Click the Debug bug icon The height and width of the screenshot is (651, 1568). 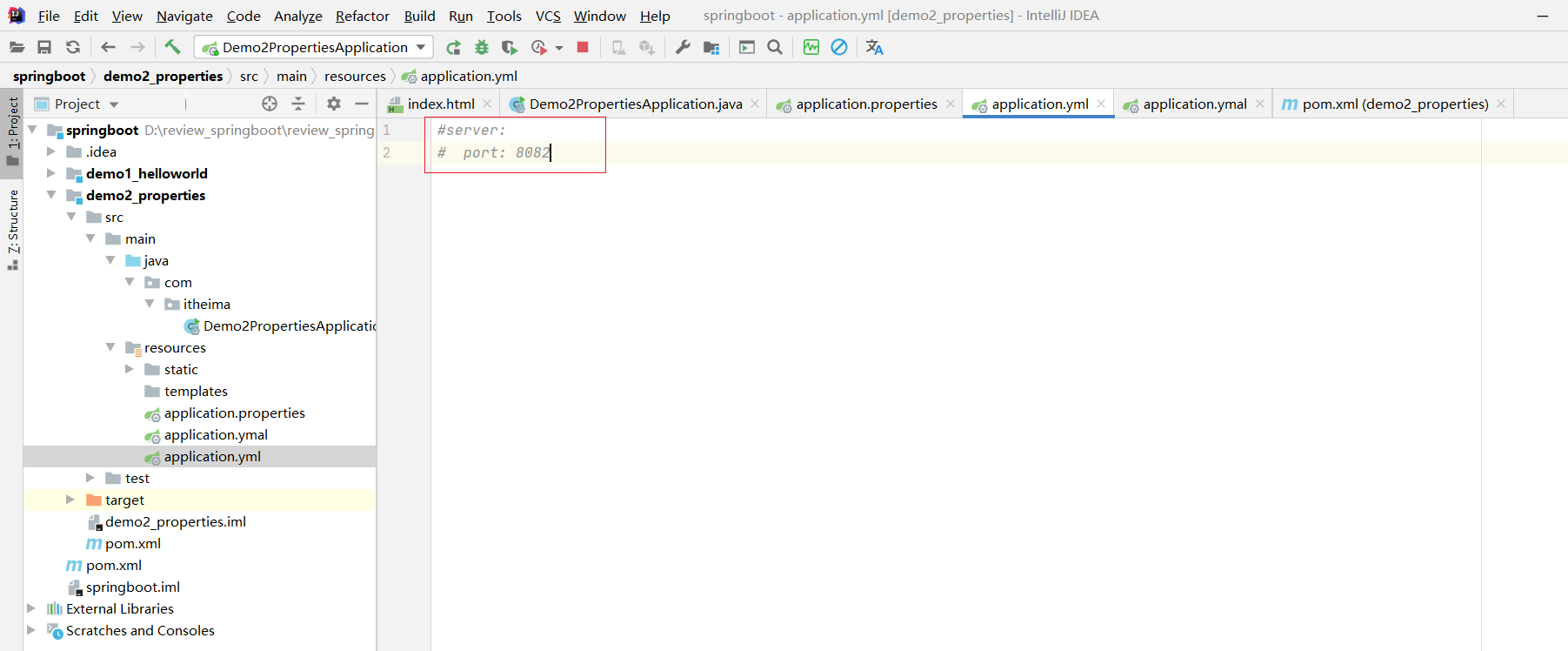pyautogui.click(x=482, y=47)
